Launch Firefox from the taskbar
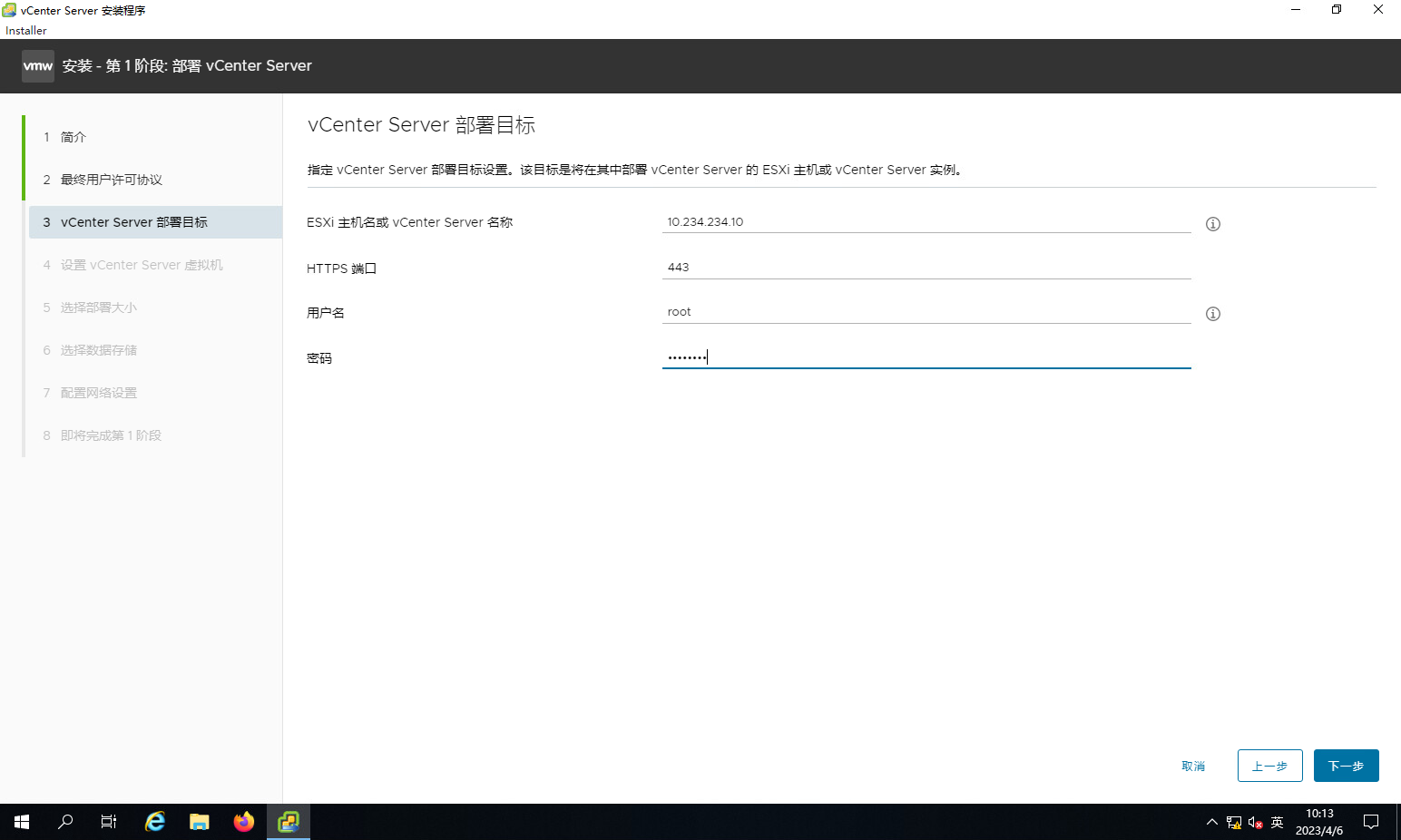Viewport: 1401px width, 840px height. [244, 822]
